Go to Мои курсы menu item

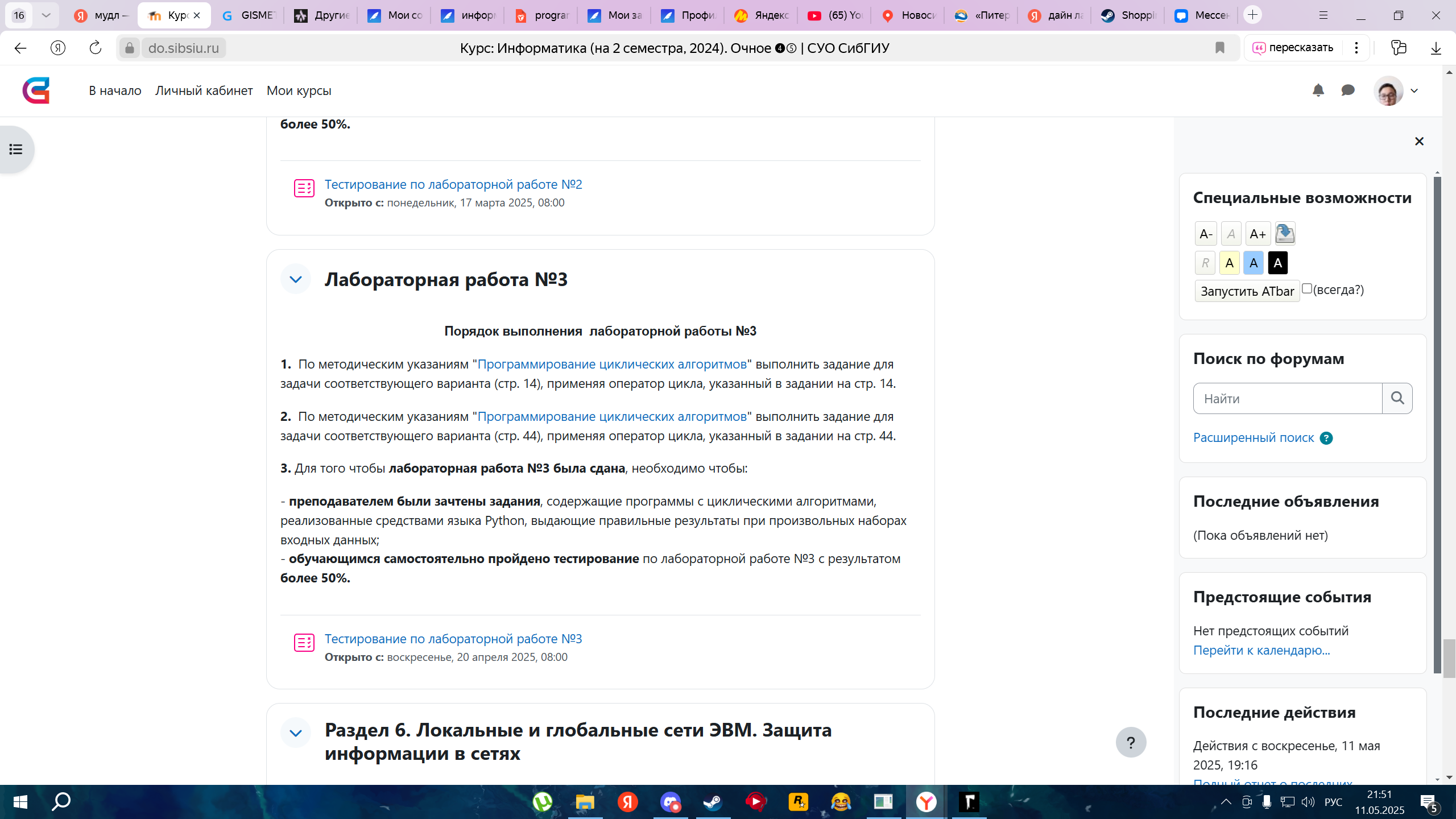[299, 90]
